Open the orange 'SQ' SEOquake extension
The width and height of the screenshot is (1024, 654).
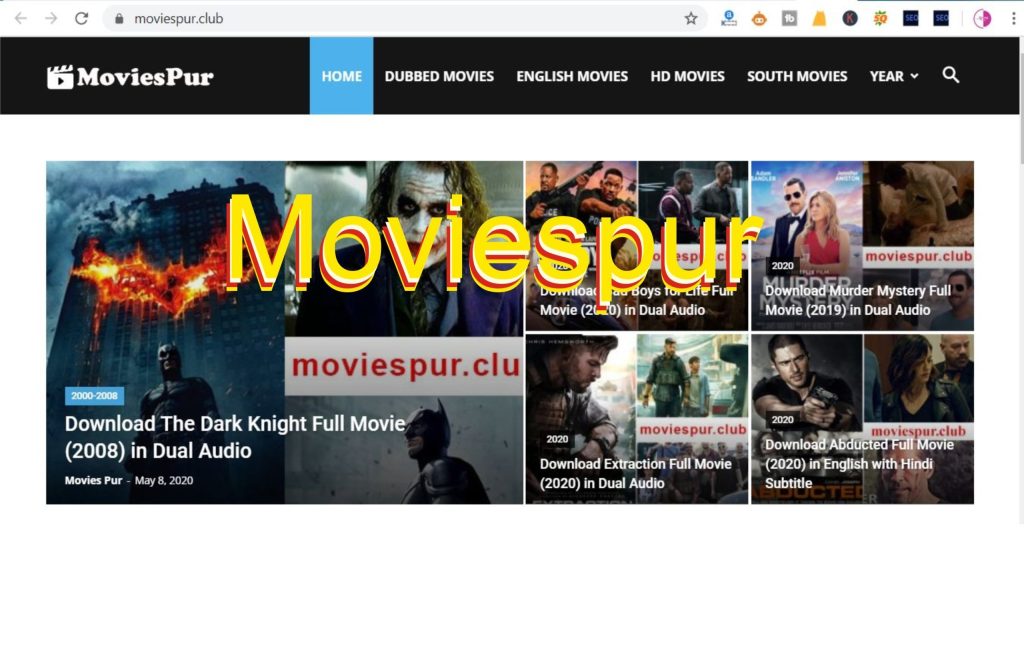(x=880, y=18)
